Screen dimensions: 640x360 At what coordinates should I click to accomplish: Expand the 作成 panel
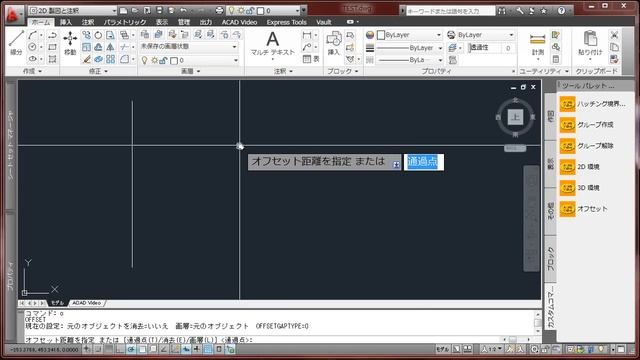pos(33,71)
